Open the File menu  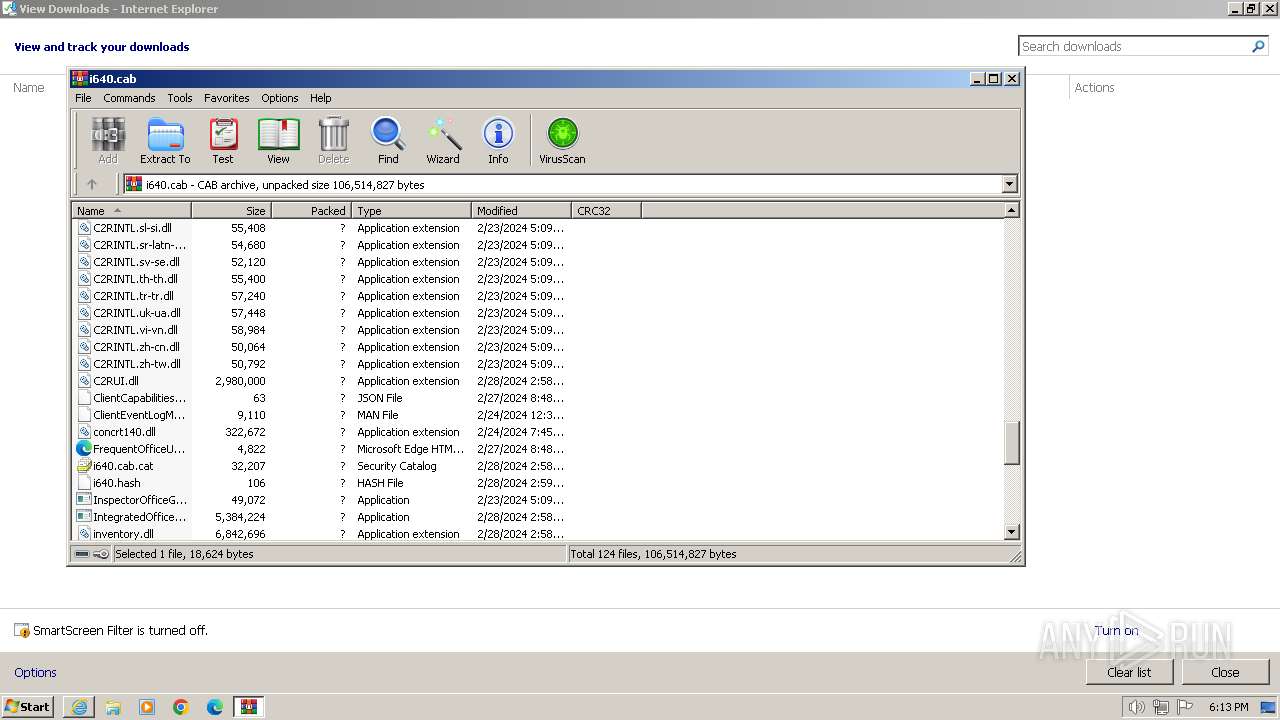[83, 98]
